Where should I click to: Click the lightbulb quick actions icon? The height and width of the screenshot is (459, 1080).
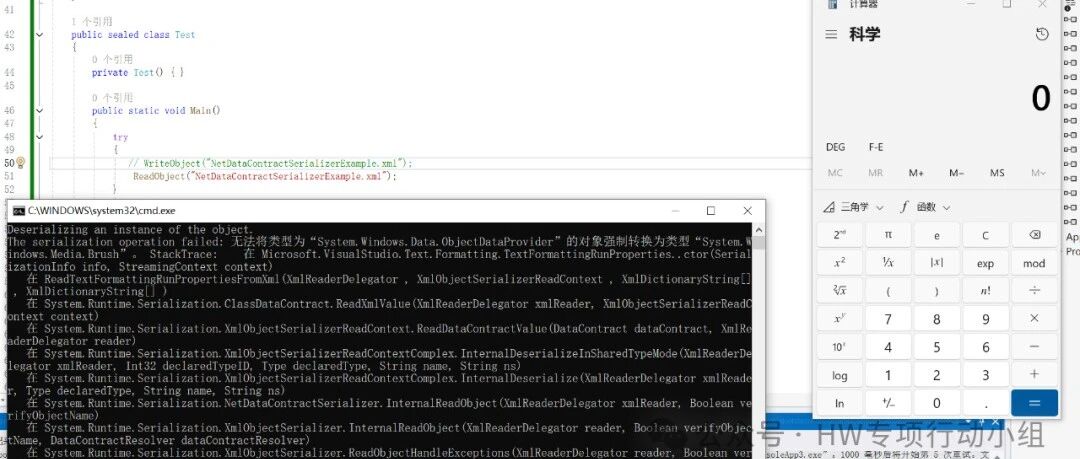(x=20, y=163)
